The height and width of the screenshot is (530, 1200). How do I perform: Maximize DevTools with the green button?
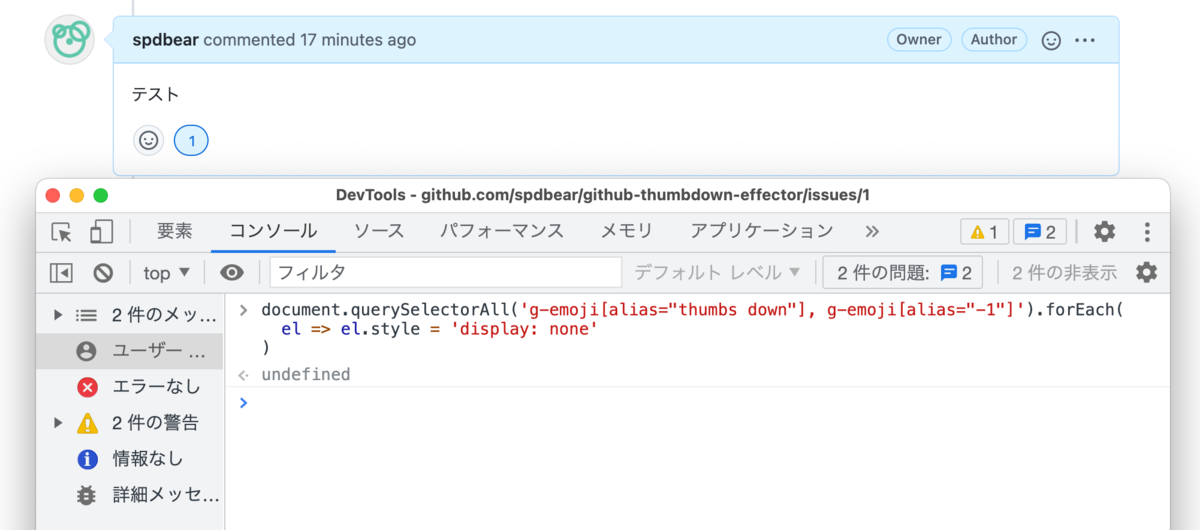pyautogui.click(x=100, y=195)
